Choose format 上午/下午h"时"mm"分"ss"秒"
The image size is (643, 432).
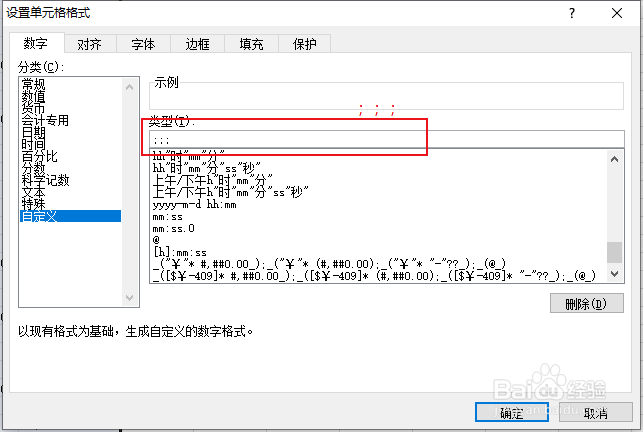coord(379,192)
